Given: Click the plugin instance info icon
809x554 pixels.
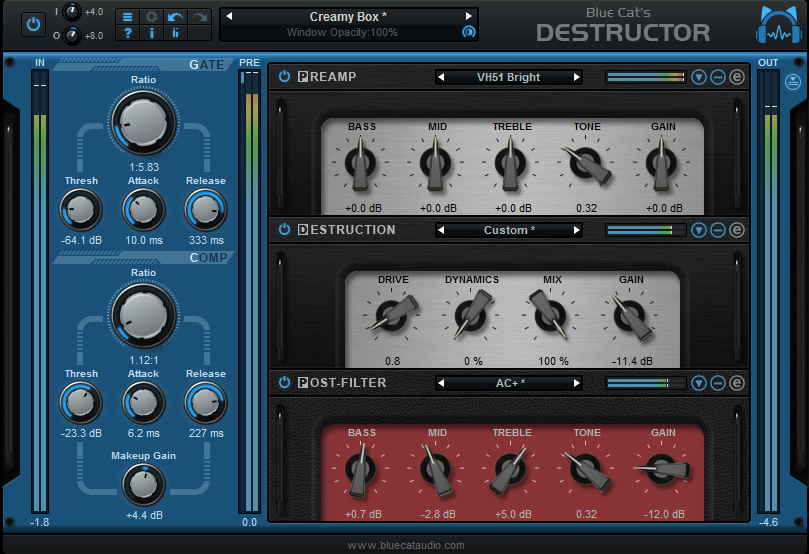Looking at the screenshot, I should click(x=175, y=33).
